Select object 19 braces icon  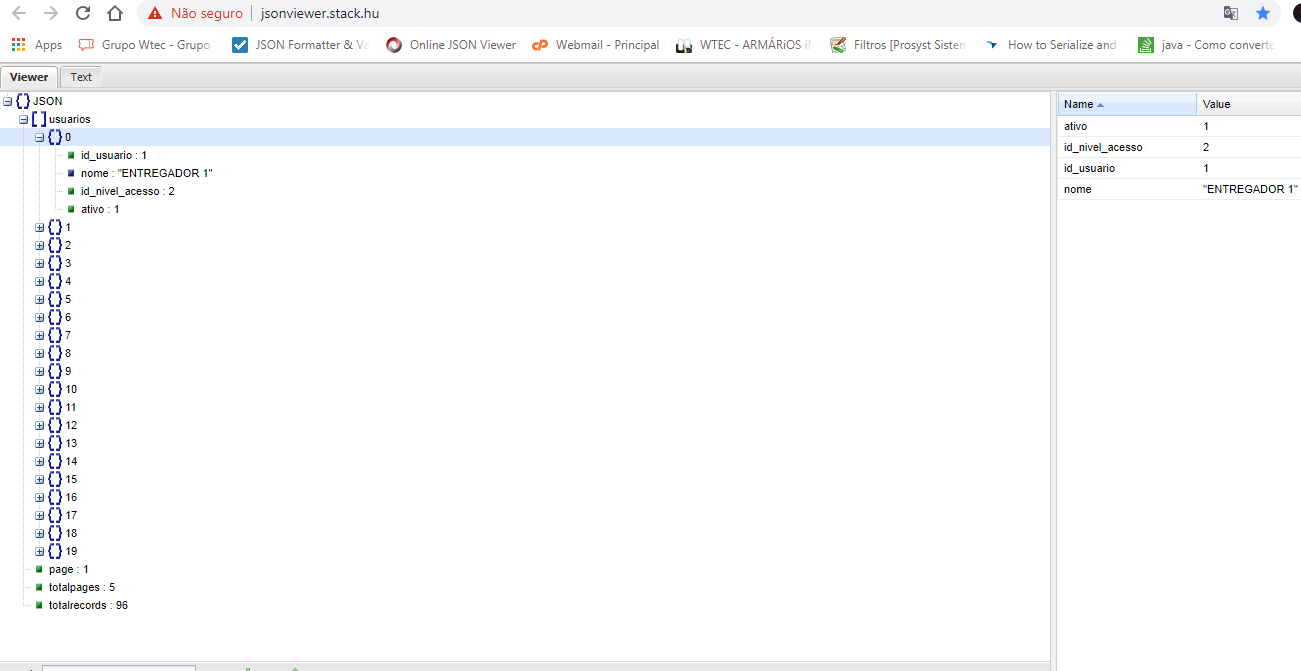pyautogui.click(x=55, y=551)
